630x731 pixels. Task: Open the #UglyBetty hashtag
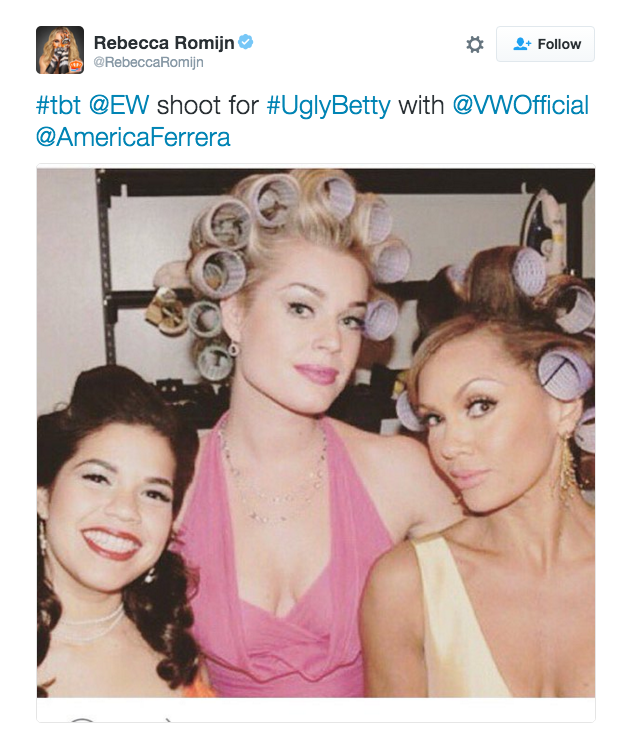tap(328, 106)
